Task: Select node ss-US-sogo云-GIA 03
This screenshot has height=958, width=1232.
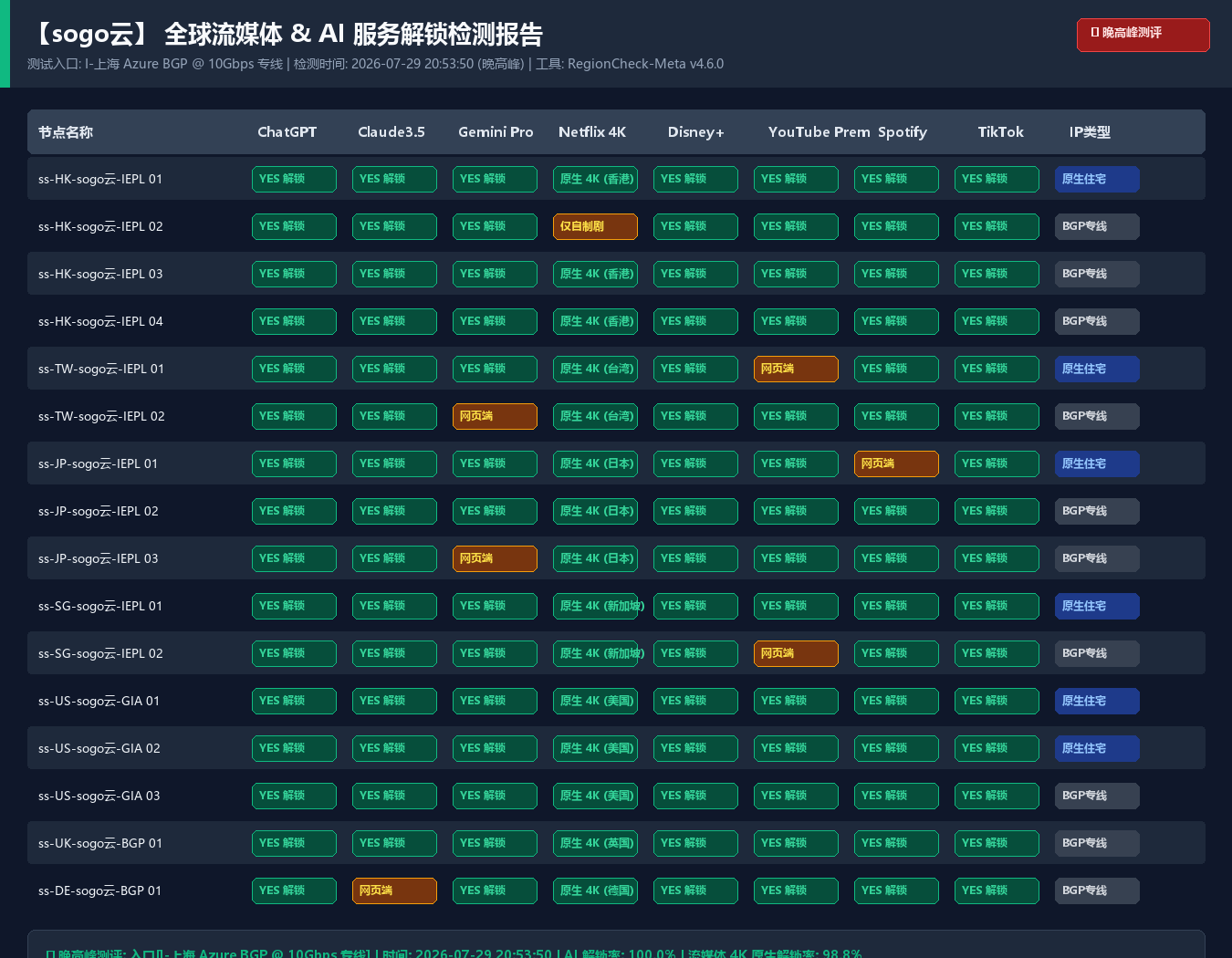Action: tap(99, 796)
